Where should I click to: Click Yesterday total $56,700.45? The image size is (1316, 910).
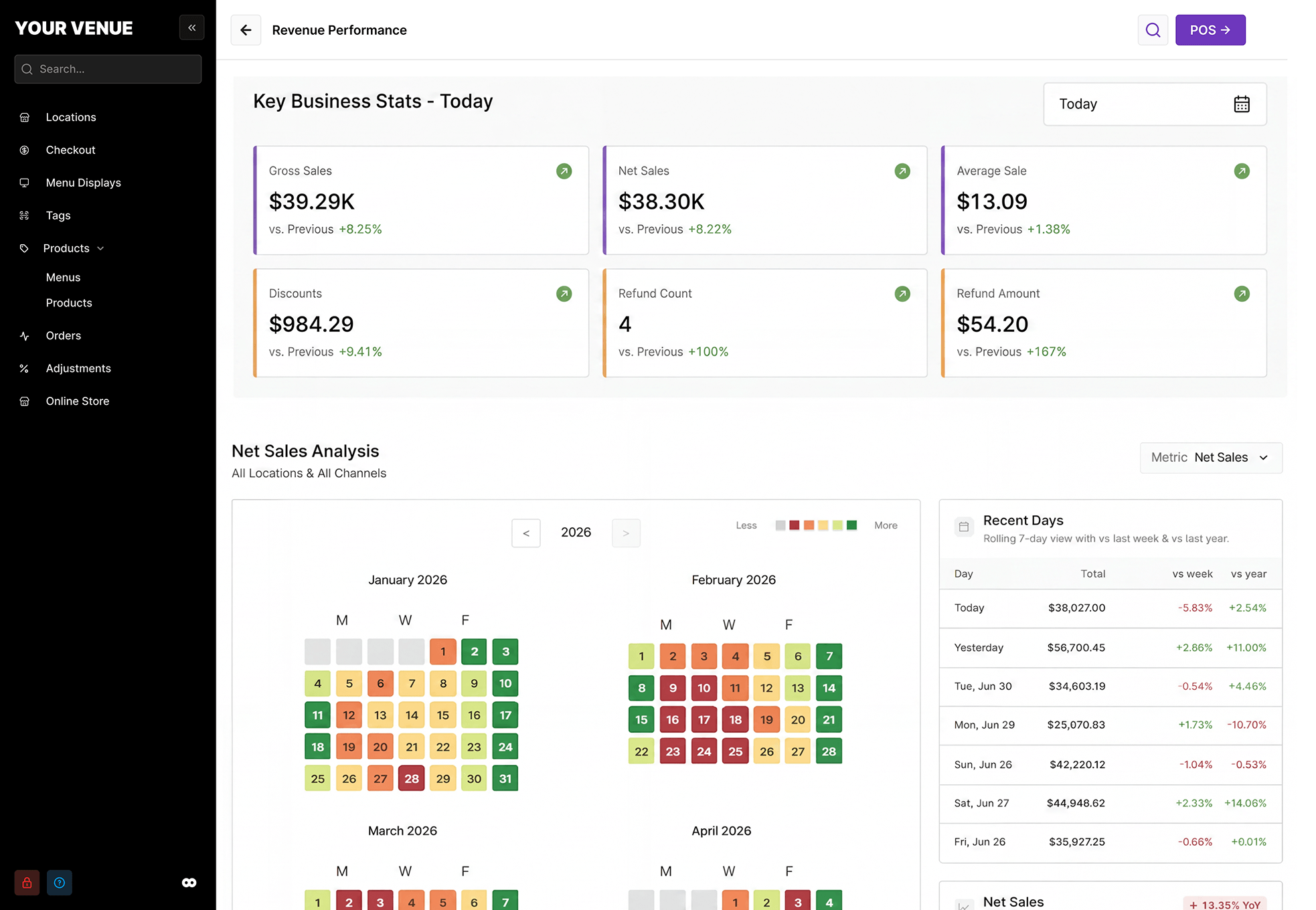pyautogui.click(x=1076, y=648)
